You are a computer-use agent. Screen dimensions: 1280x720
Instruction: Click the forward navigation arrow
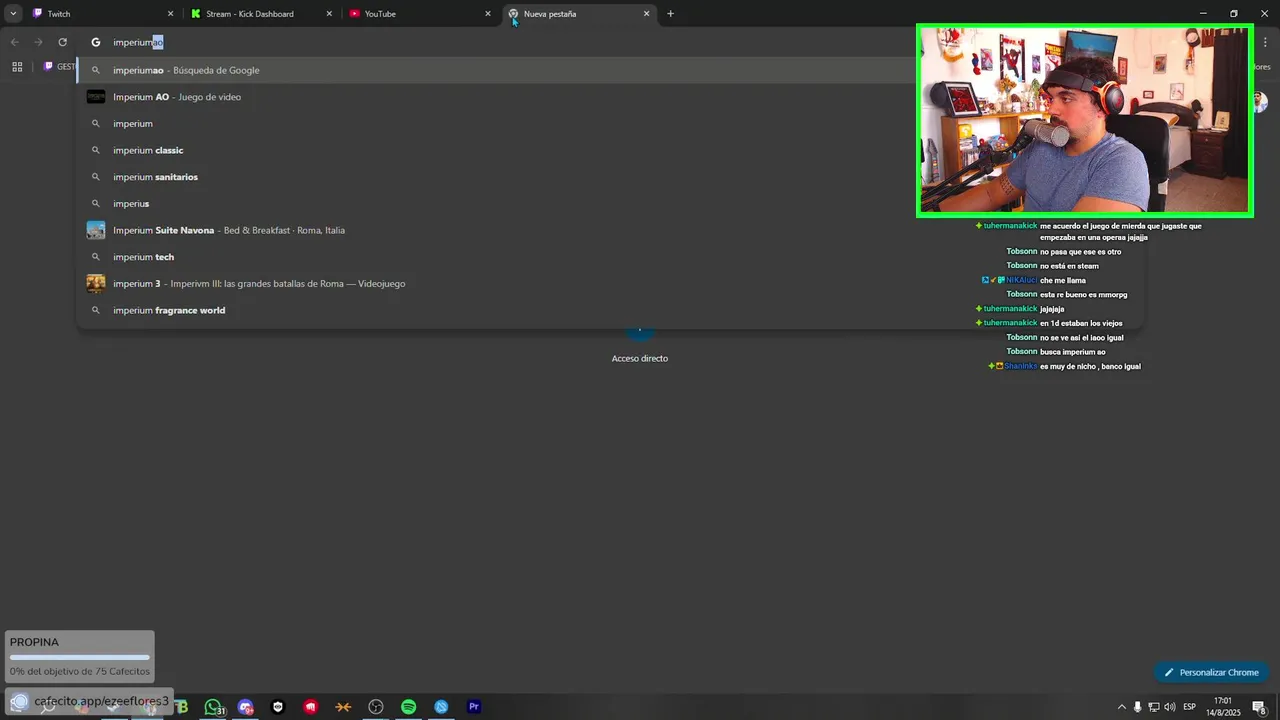coord(38,42)
